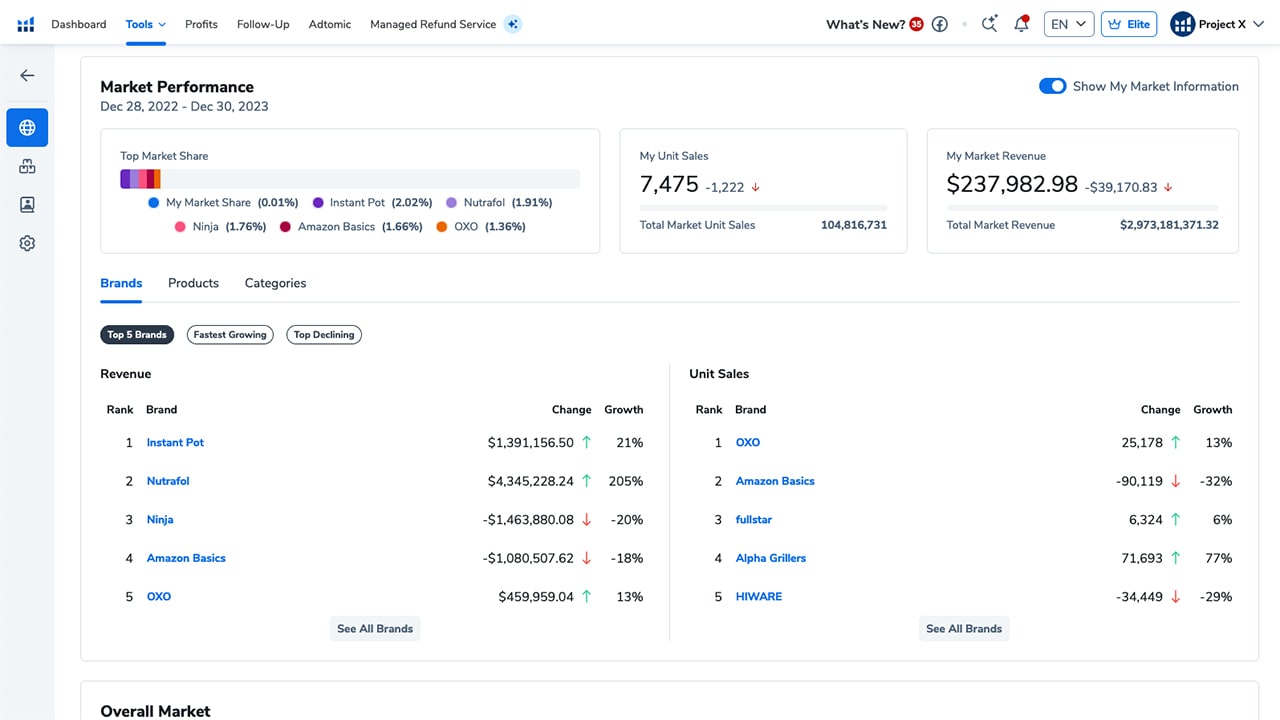Click the app logo icon
This screenshot has height=720, width=1280.
point(26,24)
